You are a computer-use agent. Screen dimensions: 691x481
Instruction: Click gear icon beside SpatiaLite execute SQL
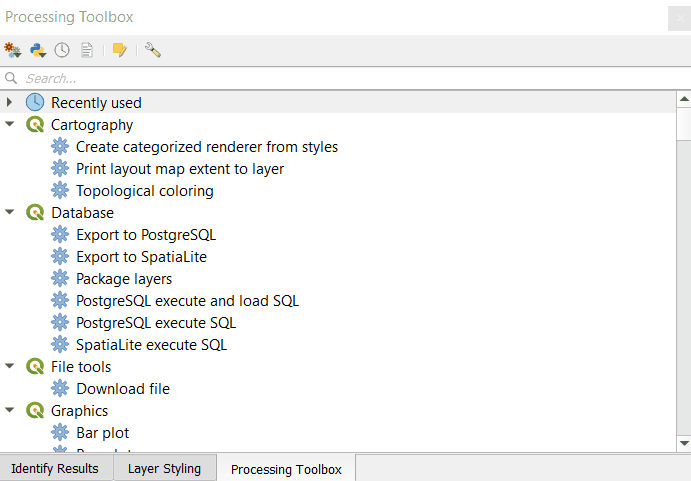point(60,344)
